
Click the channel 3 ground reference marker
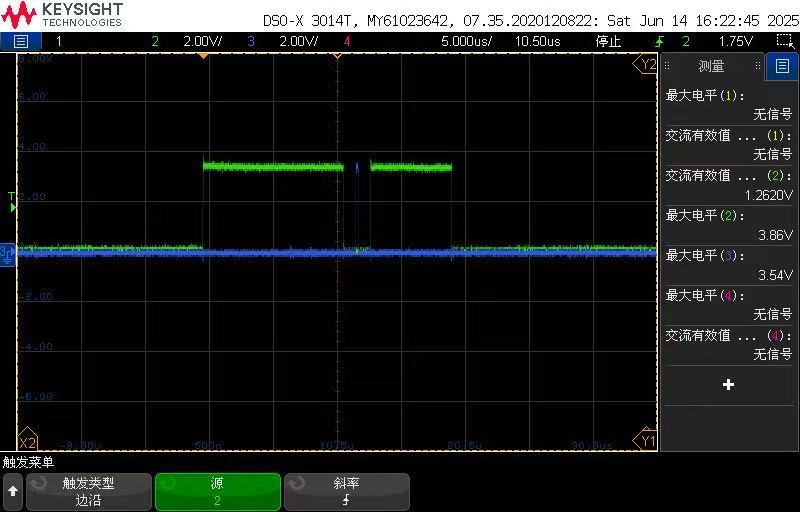(x=7, y=253)
